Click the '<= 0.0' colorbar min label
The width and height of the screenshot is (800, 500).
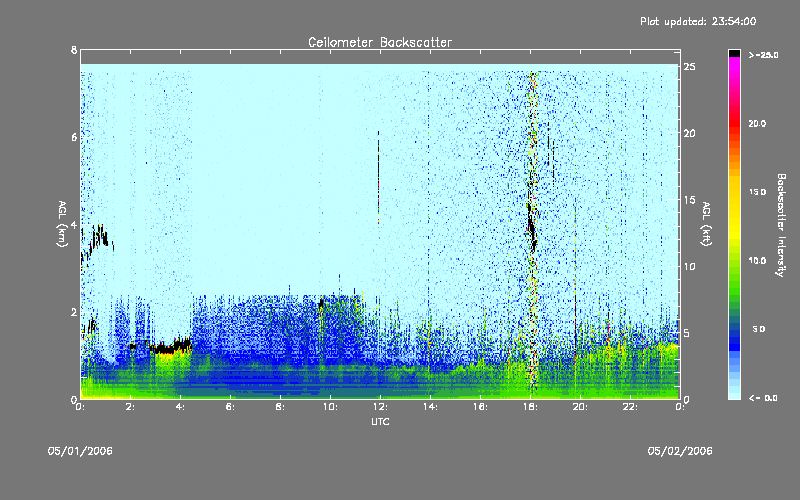click(x=763, y=398)
